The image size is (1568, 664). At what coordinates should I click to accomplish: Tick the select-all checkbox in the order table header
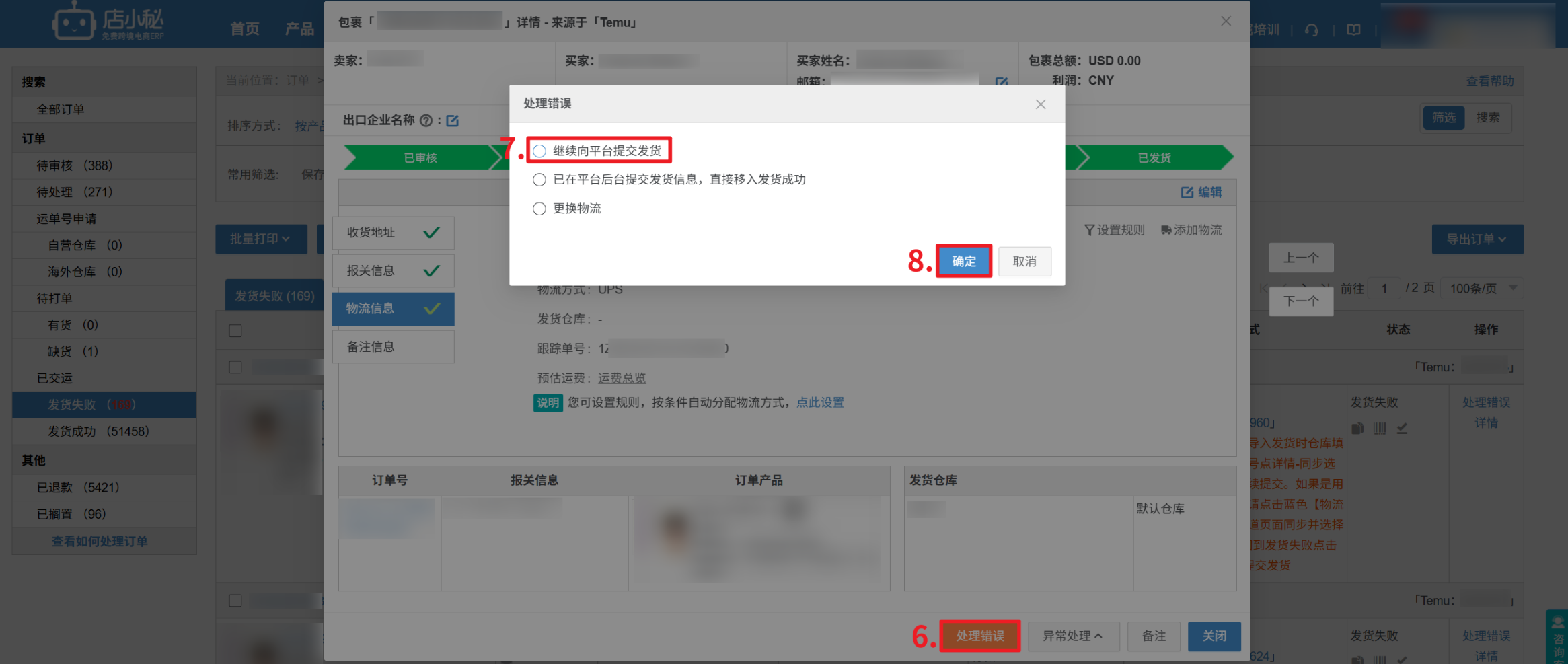pos(235,331)
